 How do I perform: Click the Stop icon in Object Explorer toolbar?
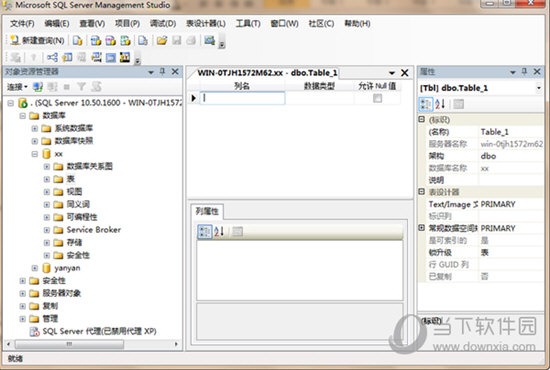[67, 86]
